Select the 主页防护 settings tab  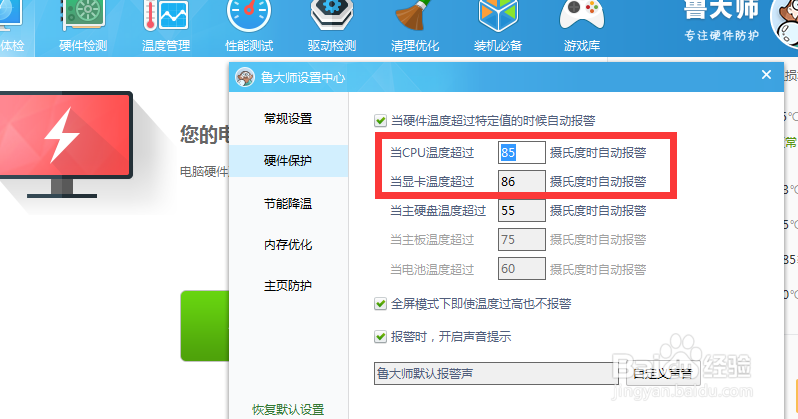tap(288, 286)
